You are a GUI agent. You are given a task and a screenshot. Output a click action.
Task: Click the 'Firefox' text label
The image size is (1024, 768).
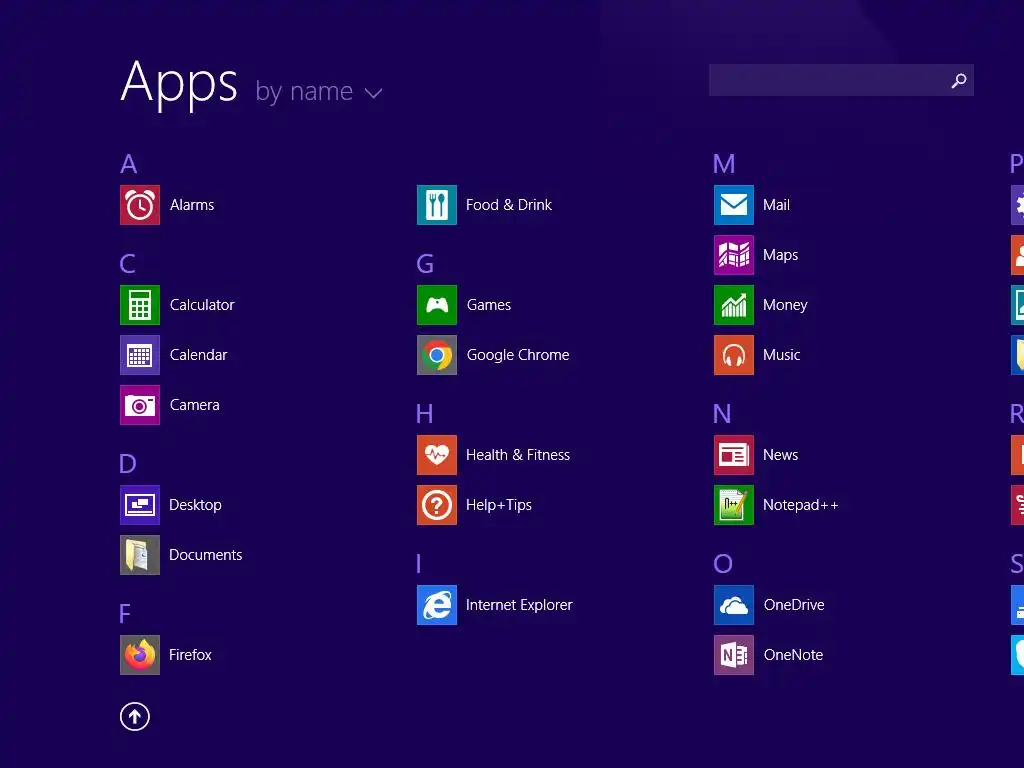pyautogui.click(x=190, y=655)
